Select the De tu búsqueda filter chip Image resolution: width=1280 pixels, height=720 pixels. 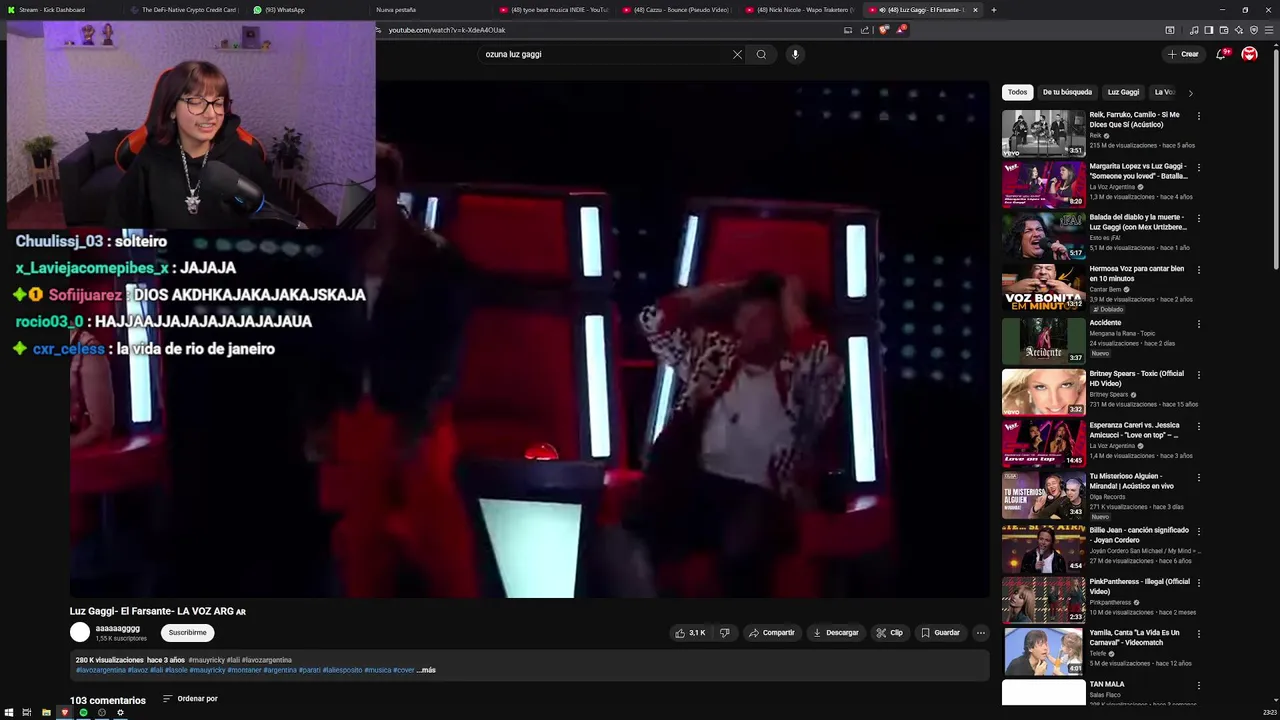(x=1067, y=92)
